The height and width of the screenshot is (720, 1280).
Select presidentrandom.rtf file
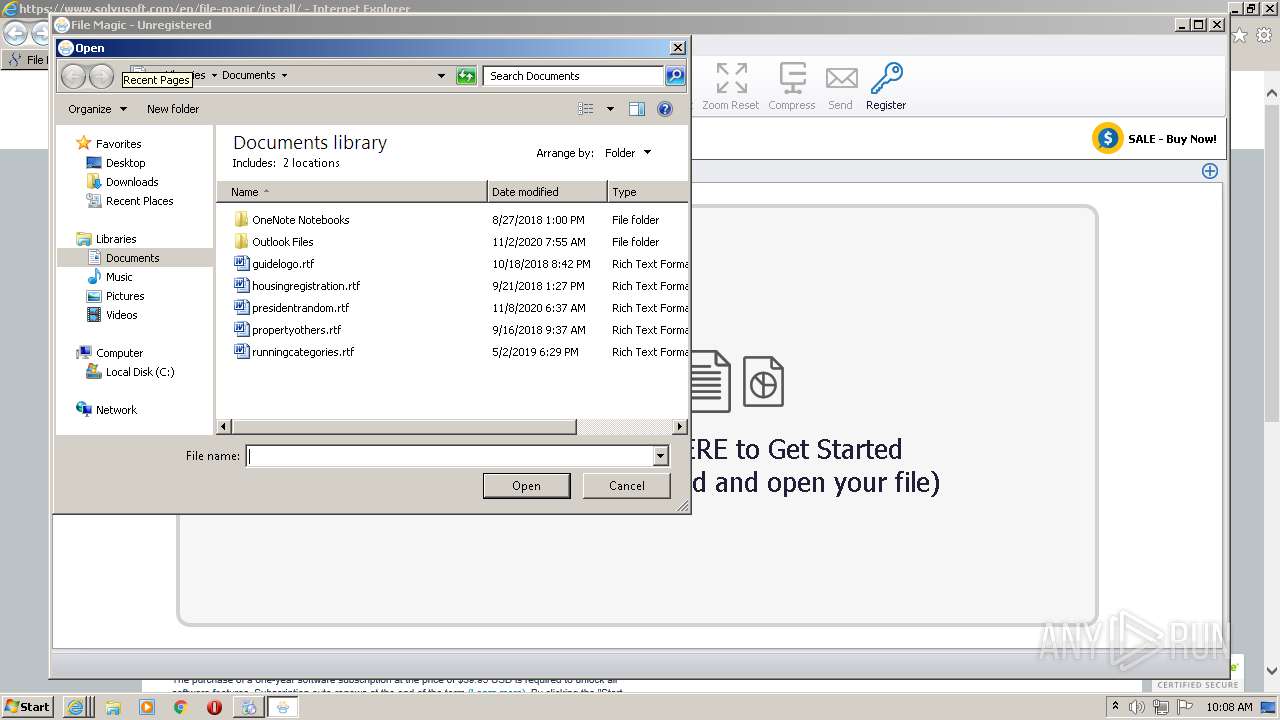pyautogui.click(x=291, y=308)
